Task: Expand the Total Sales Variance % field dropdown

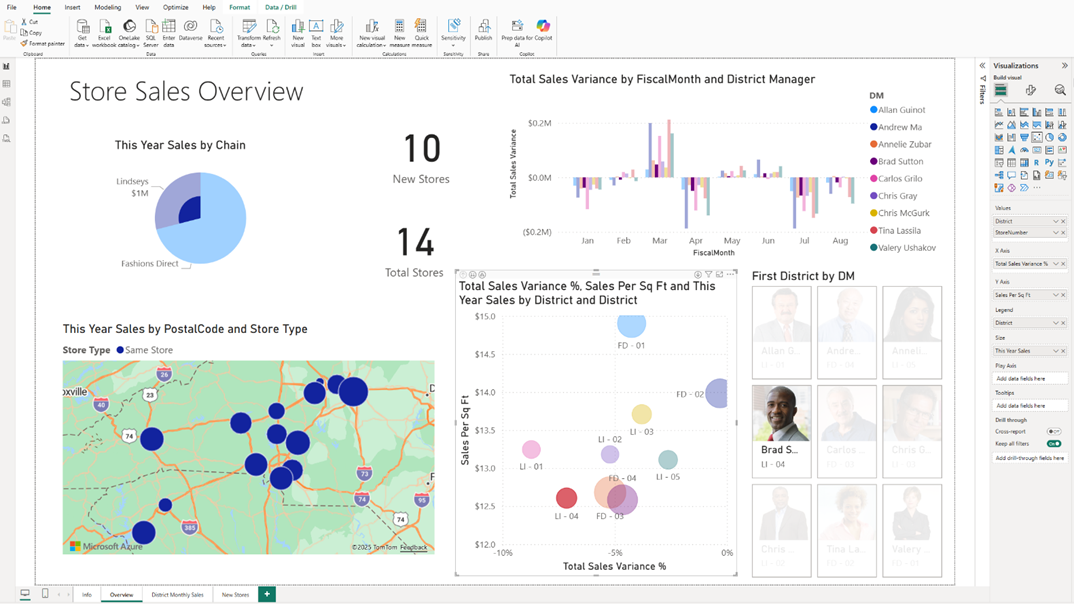Action: coord(1055,264)
